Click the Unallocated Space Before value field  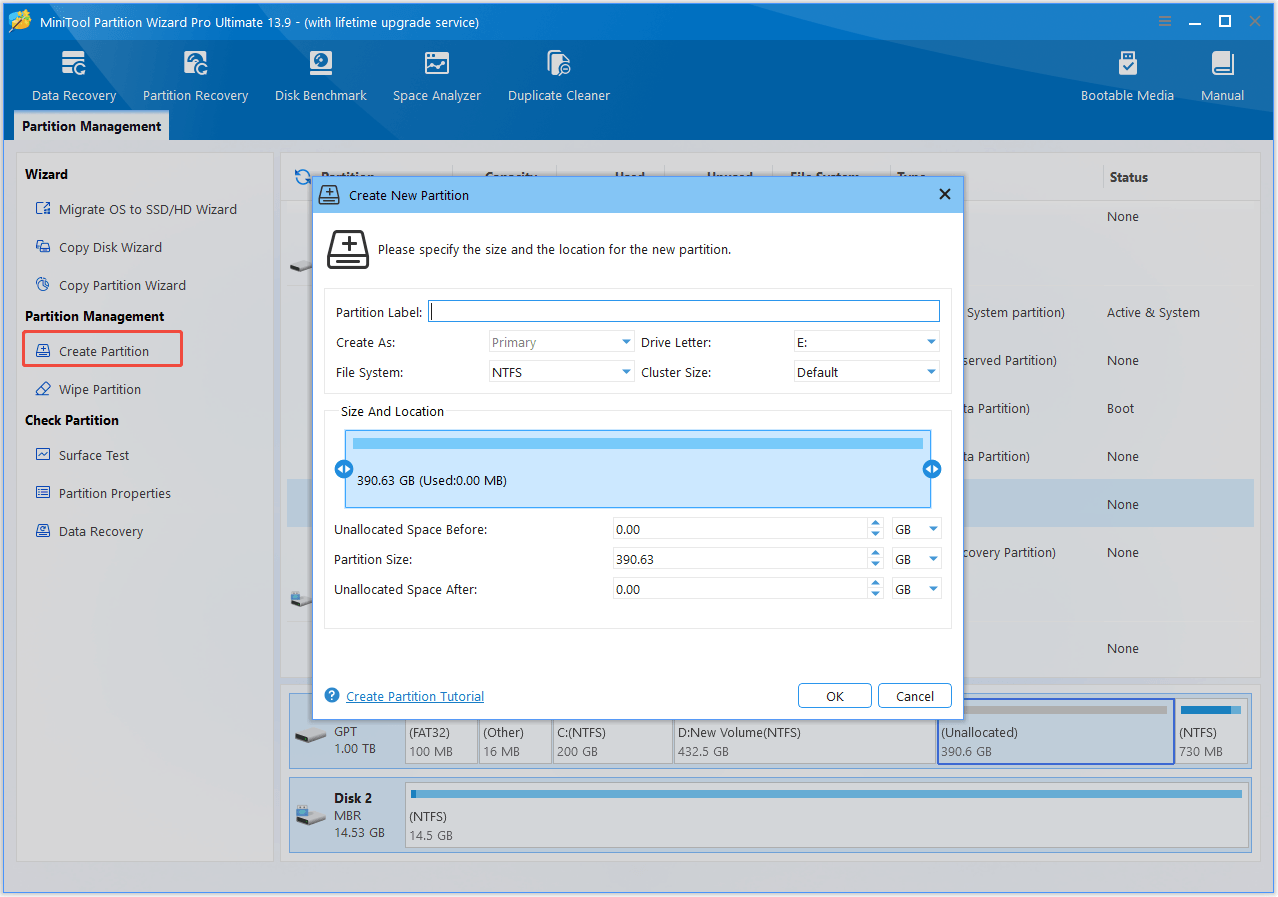pyautogui.click(x=740, y=529)
